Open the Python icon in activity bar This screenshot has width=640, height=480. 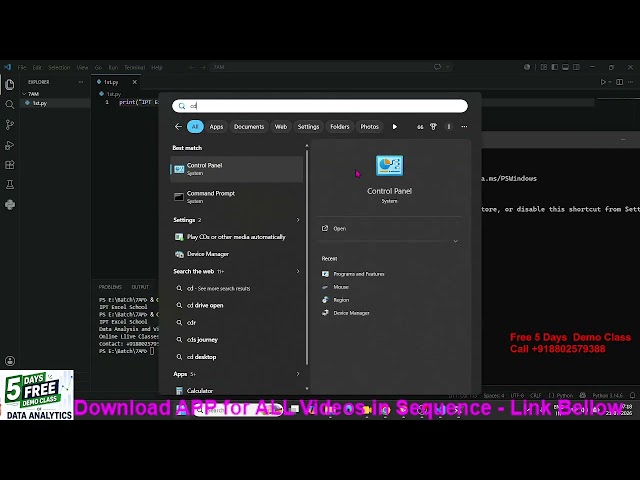pos(10,204)
